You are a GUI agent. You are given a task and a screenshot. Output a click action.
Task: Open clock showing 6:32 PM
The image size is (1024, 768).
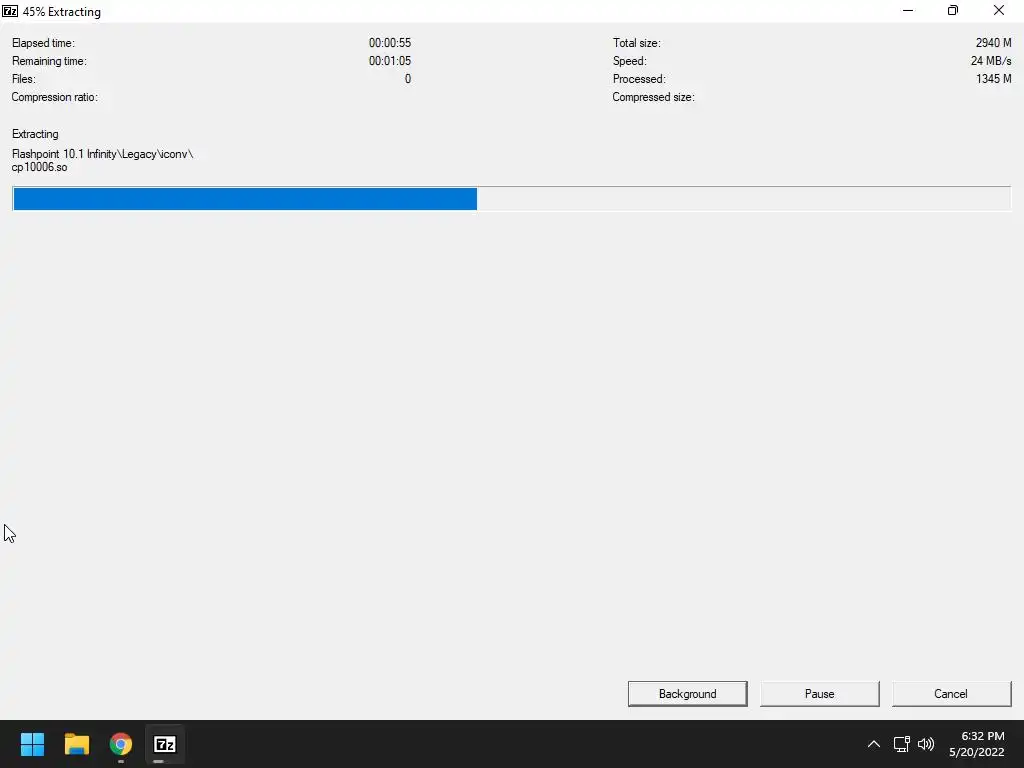(x=976, y=744)
